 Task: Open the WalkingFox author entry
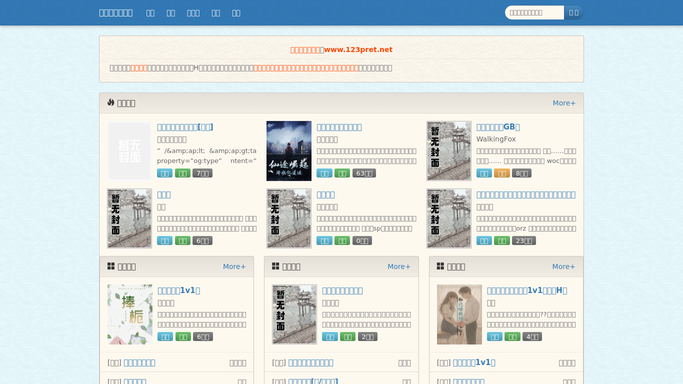tap(496, 139)
